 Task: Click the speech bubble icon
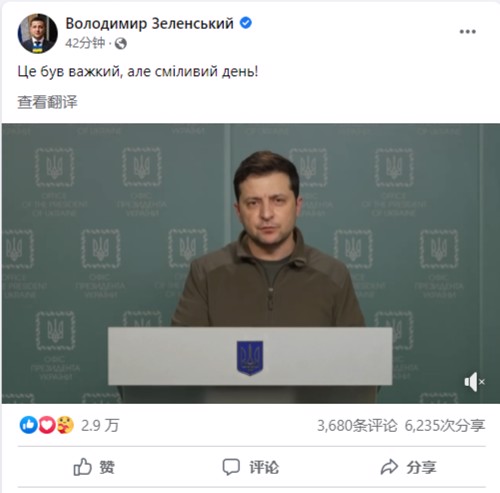tap(231, 467)
